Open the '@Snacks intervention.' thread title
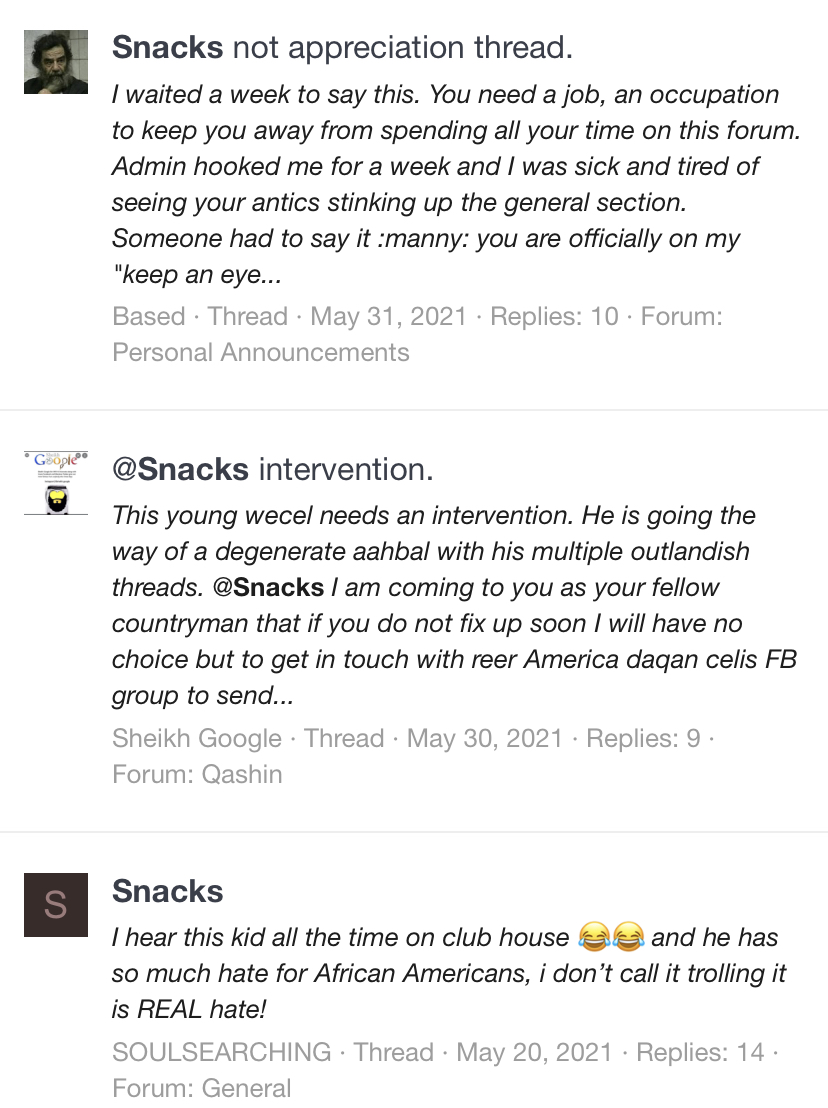828x1108 pixels. pyautogui.click(x=273, y=470)
